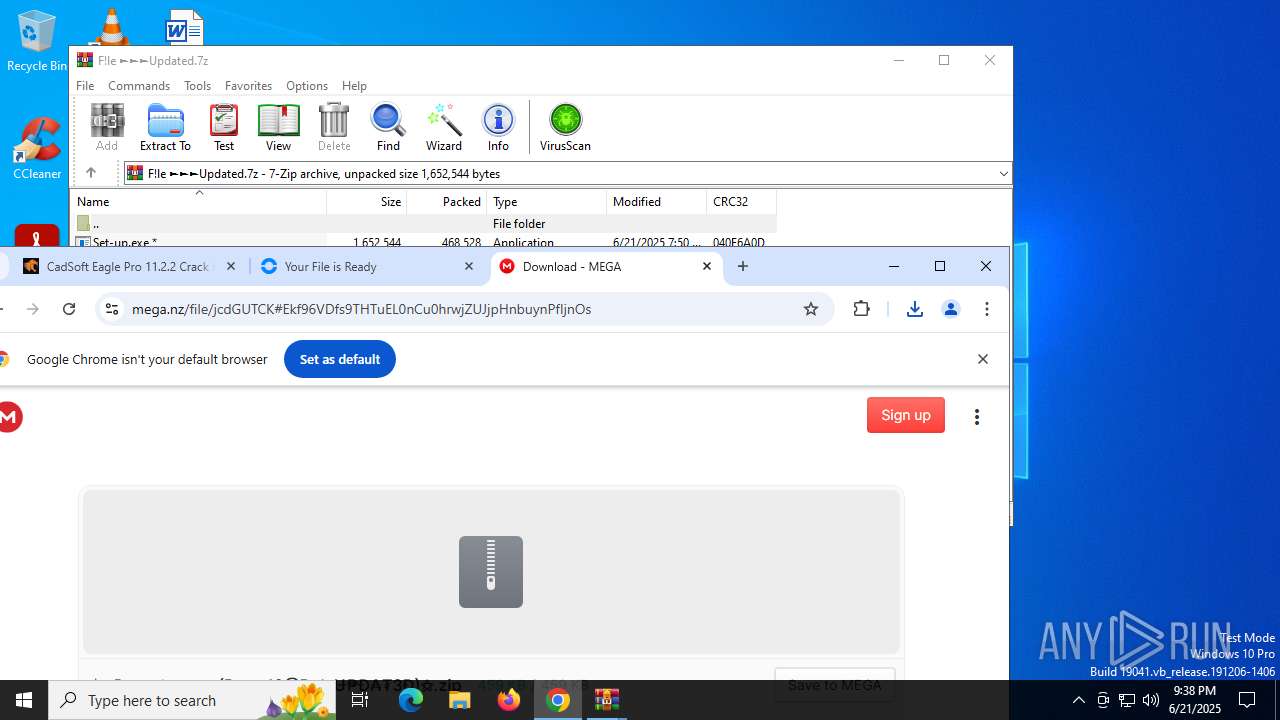1280x720 pixels.
Task: Select the Set-up.exe row in WinRAR
Action: (424, 242)
